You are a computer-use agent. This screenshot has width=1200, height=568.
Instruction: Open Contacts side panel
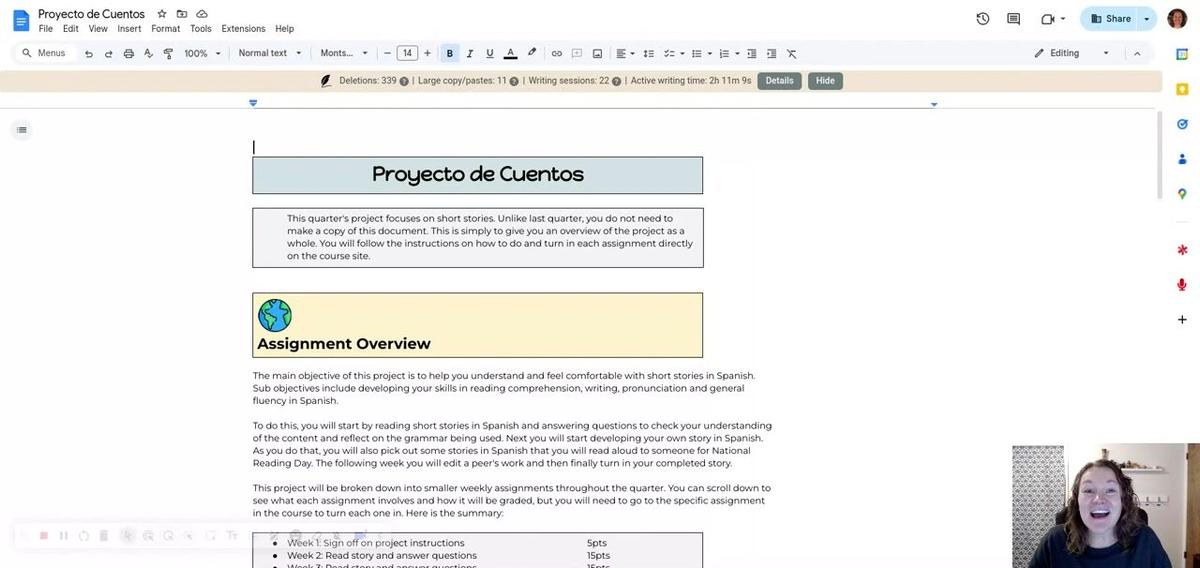(1182, 159)
